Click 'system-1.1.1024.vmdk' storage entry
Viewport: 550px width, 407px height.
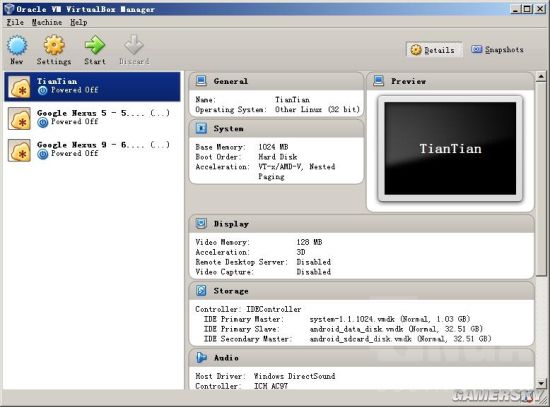coord(390,319)
